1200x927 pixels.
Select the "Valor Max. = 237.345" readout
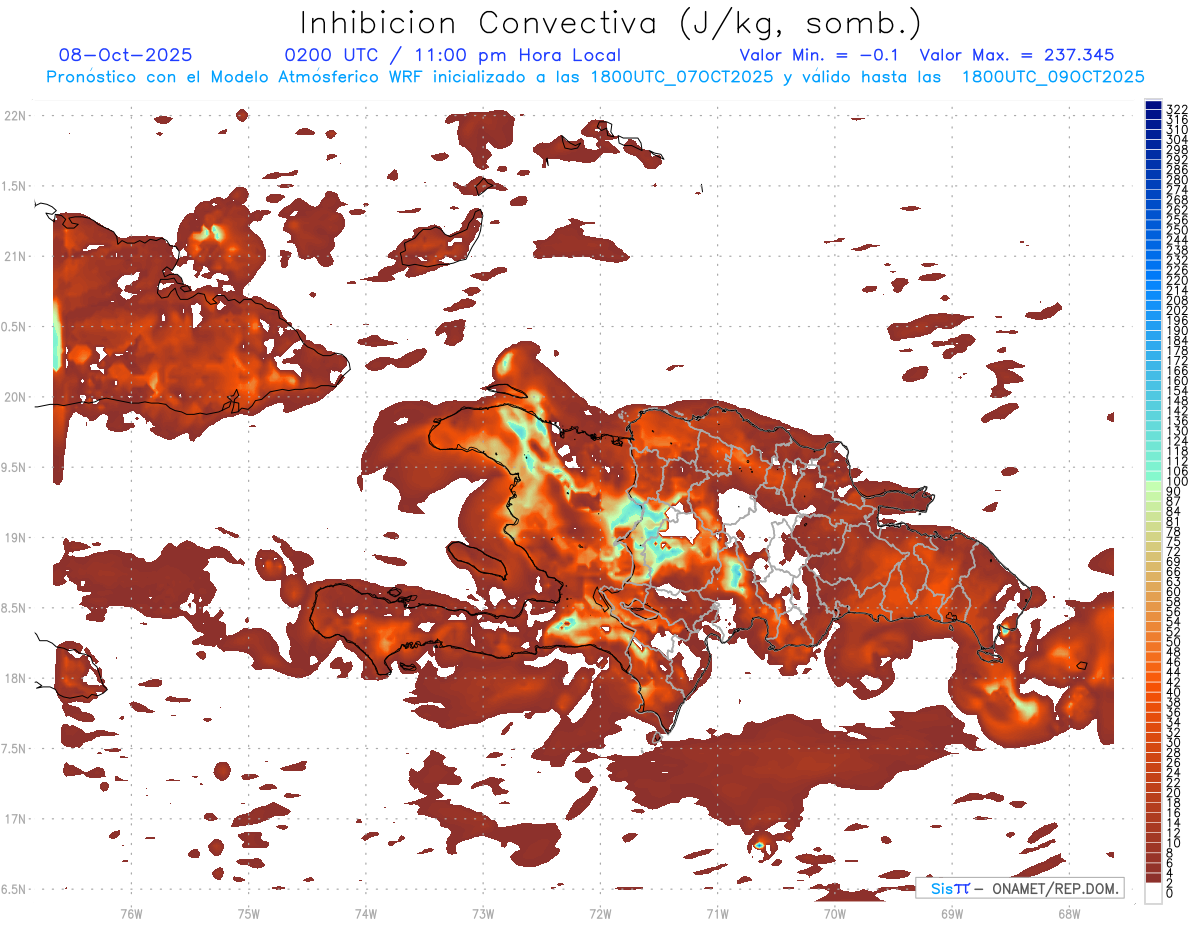pyautogui.click(x=1016, y=55)
